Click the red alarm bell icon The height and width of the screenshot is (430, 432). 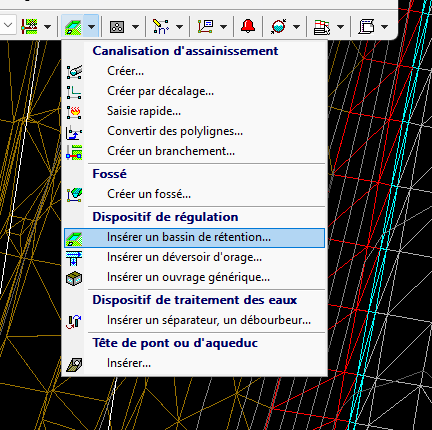(248, 26)
